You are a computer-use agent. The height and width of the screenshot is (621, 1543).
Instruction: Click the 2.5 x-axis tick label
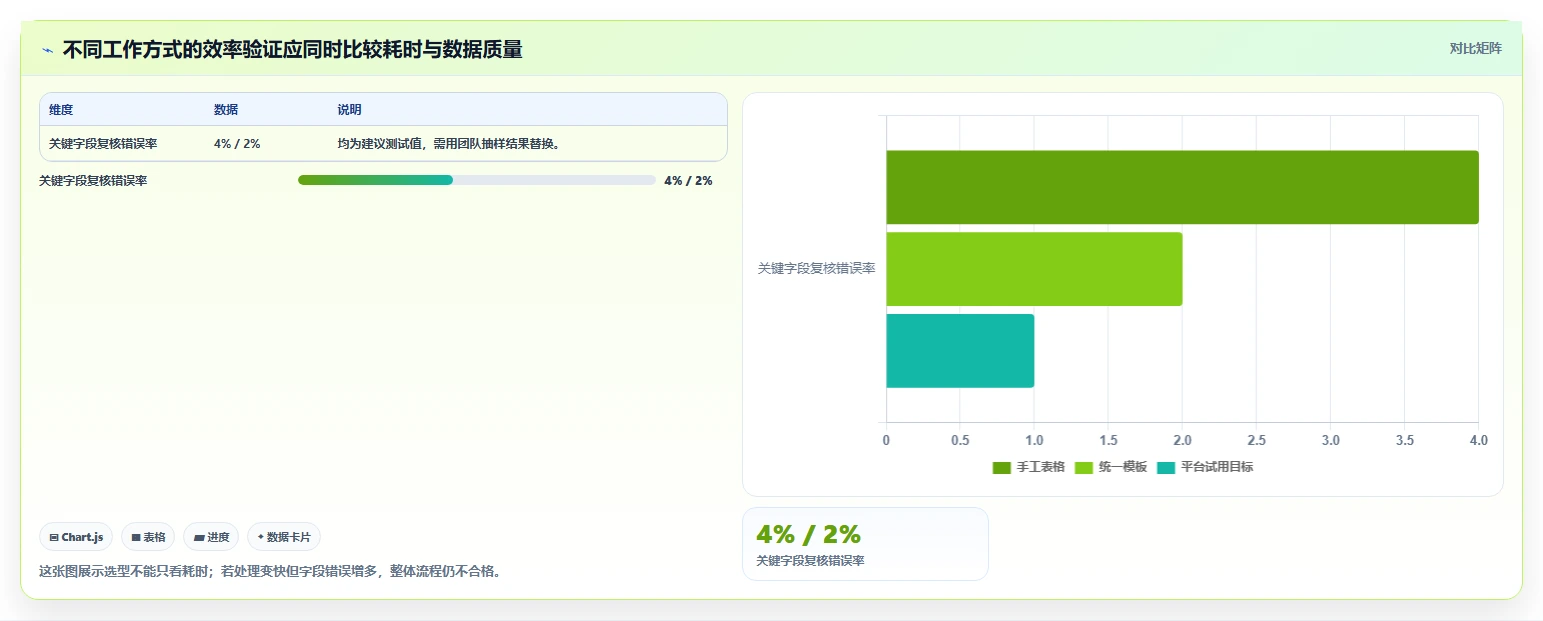1257,440
